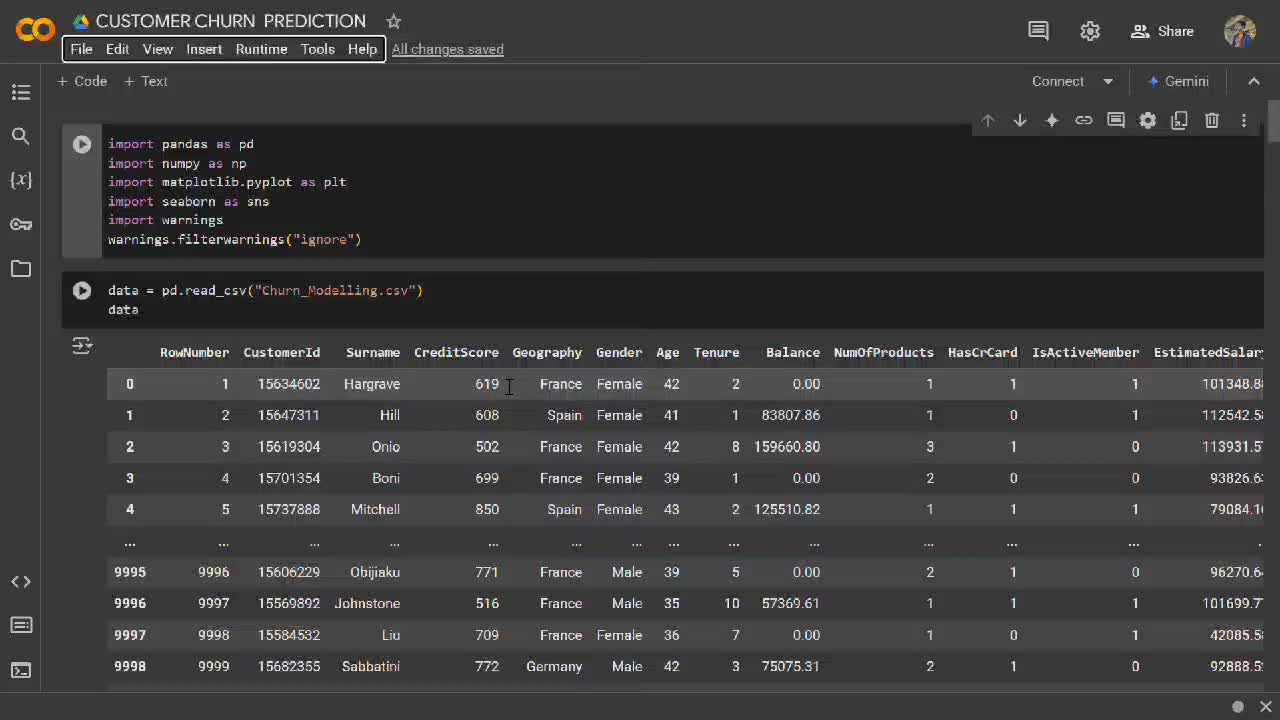Add a new Code cell

point(82,81)
